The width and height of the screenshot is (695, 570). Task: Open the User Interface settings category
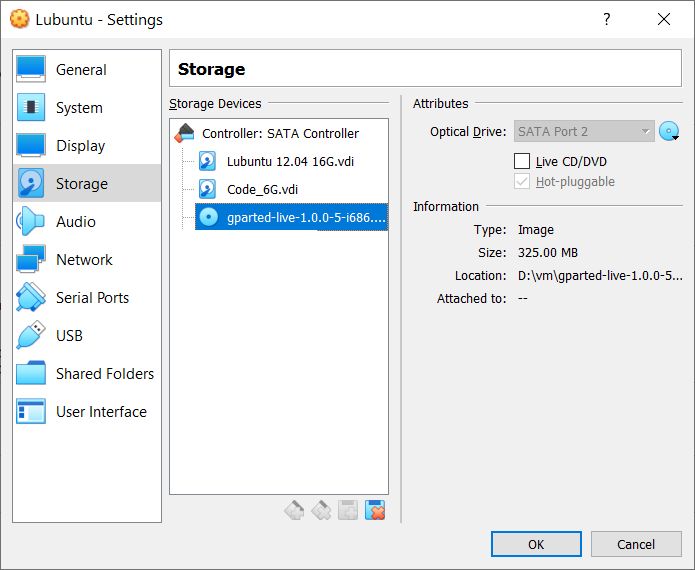click(87, 412)
